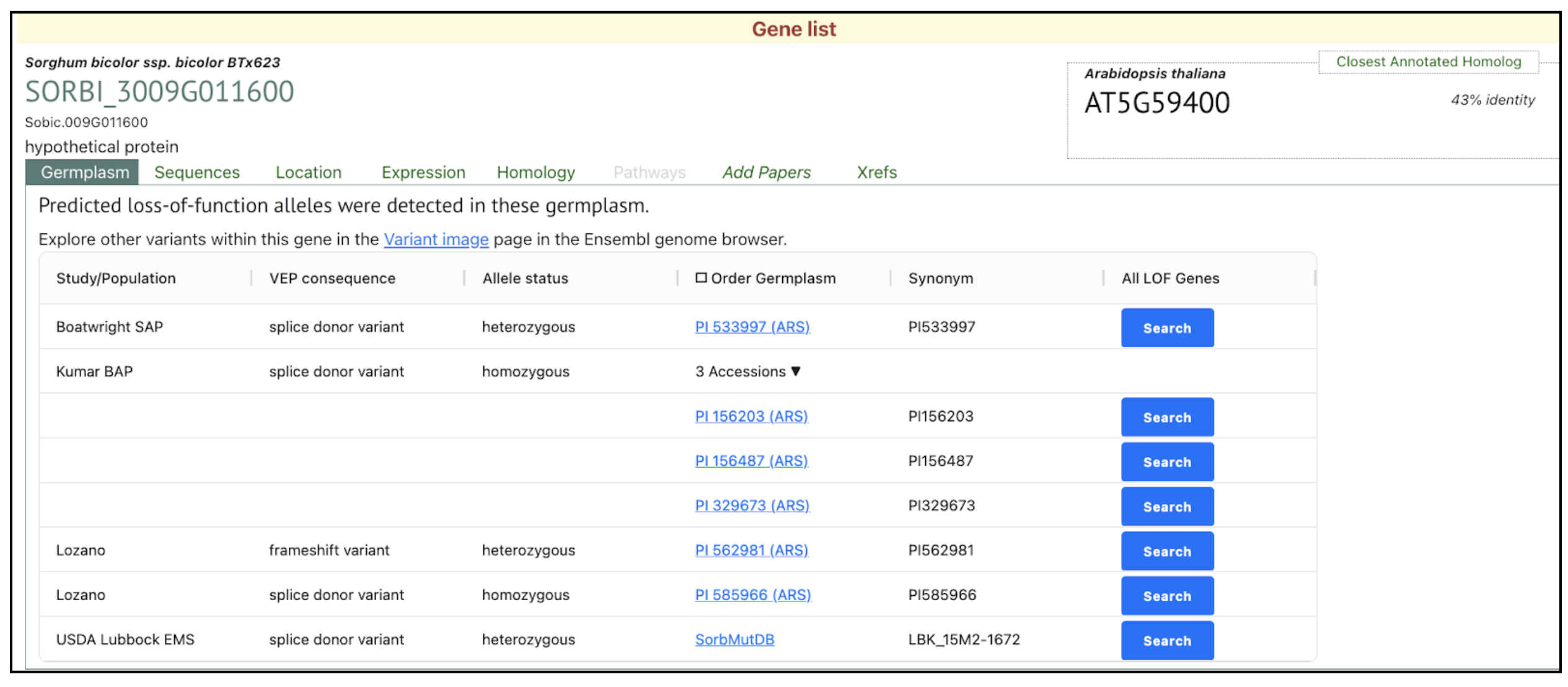Switch to the Xrefs tab

(876, 172)
